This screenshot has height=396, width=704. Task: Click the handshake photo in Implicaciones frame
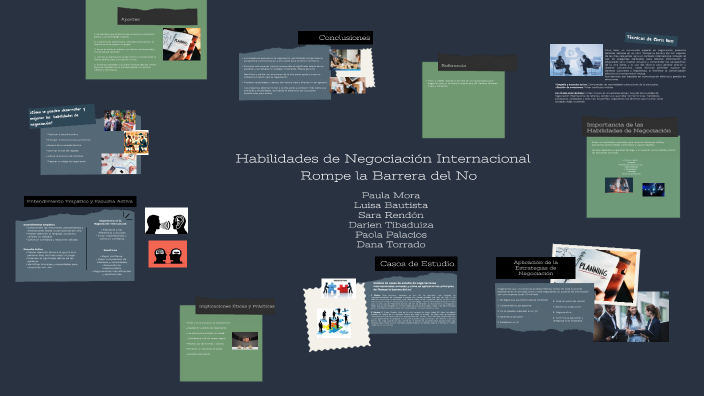245,341
